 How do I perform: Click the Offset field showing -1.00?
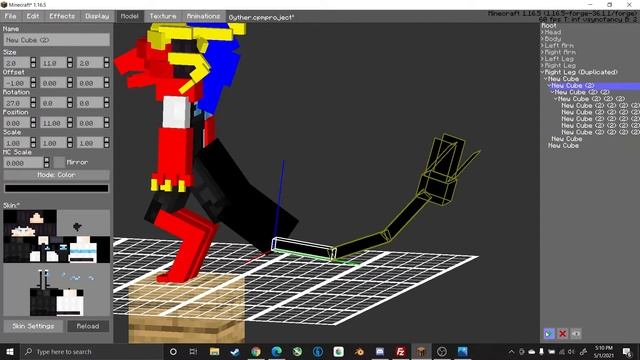(x=16, y=83)
